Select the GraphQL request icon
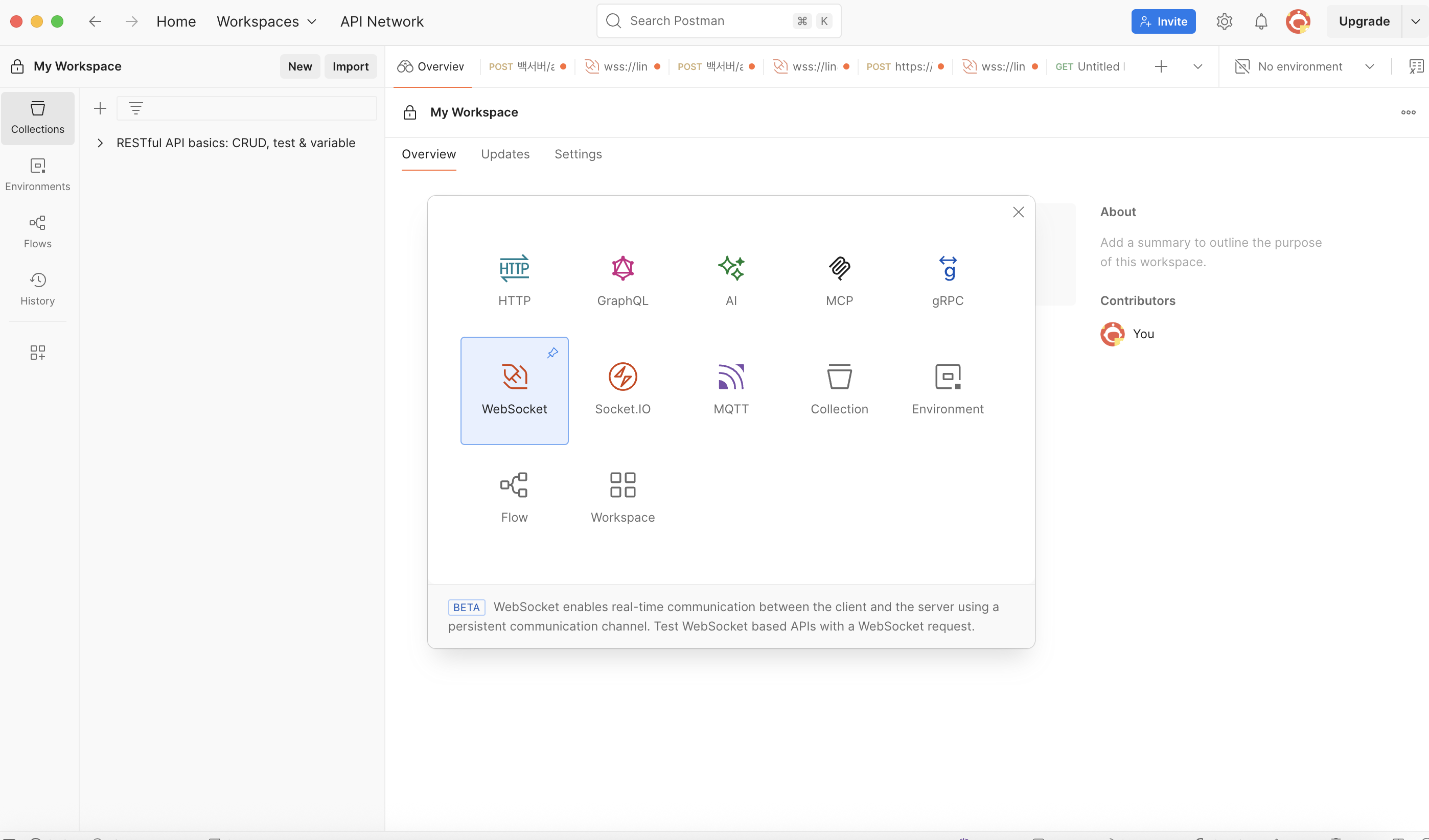This screenshot has height=840, width=1429. pos(622,269)
